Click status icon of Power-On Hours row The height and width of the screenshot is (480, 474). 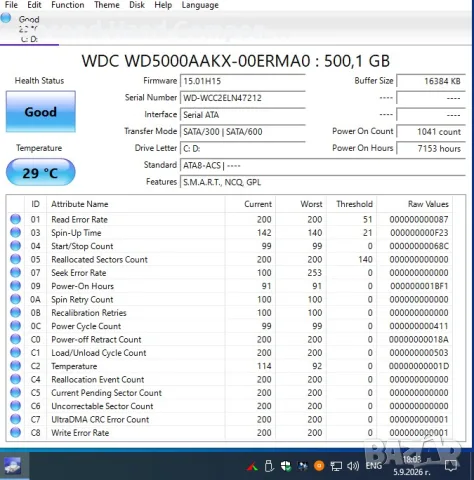[x=15, y=286]
